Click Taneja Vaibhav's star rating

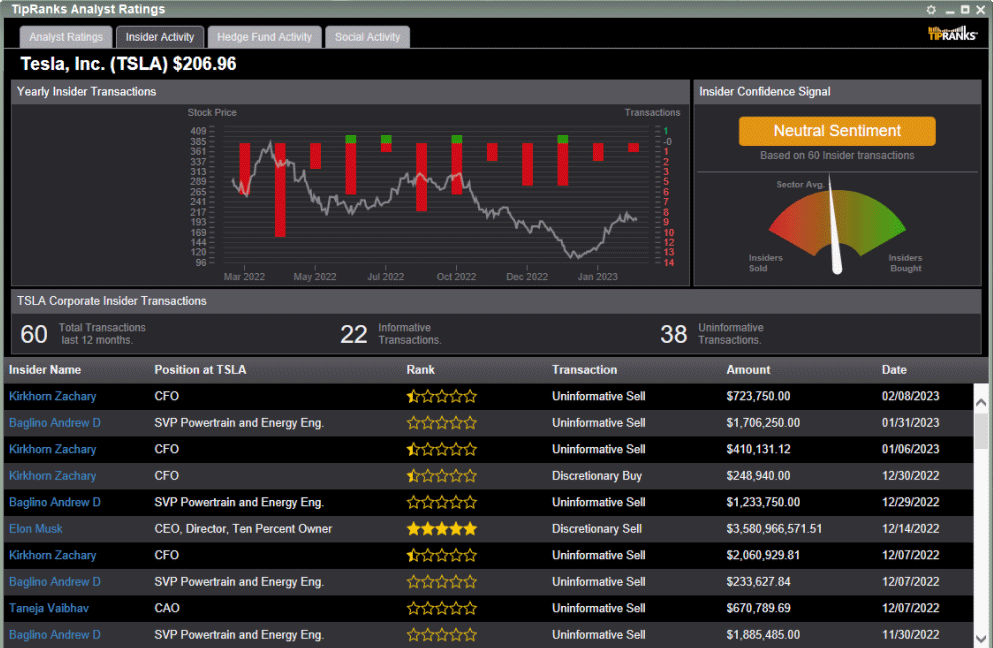tap(441, 608)
